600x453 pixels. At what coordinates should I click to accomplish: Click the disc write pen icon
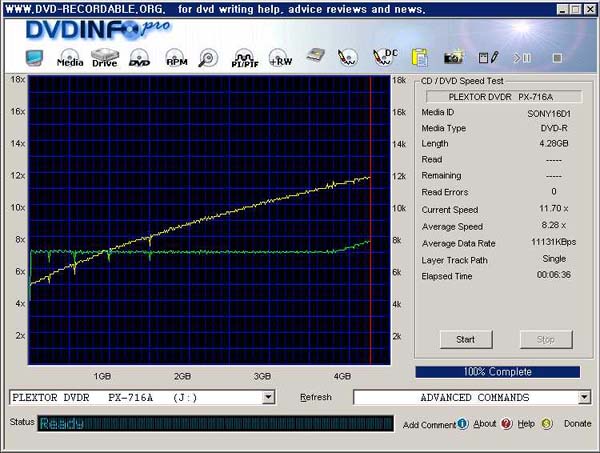coord(347,58)
